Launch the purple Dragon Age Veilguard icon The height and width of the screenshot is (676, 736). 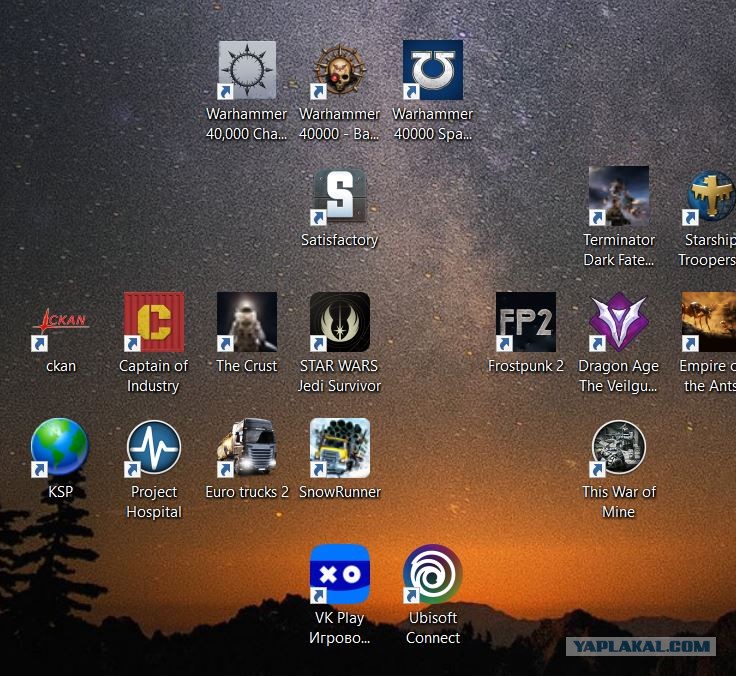pyautogui.click(x=619, y=322)
